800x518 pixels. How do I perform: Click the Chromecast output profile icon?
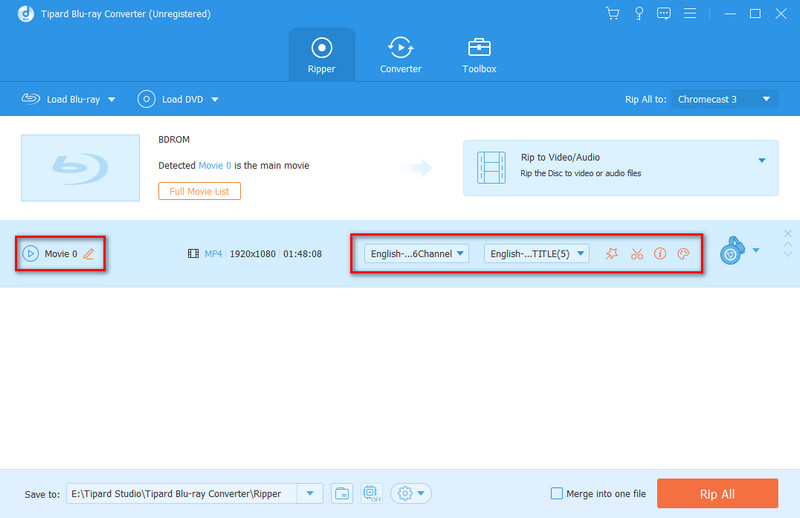pyautogui.click(x=732, y=251)
